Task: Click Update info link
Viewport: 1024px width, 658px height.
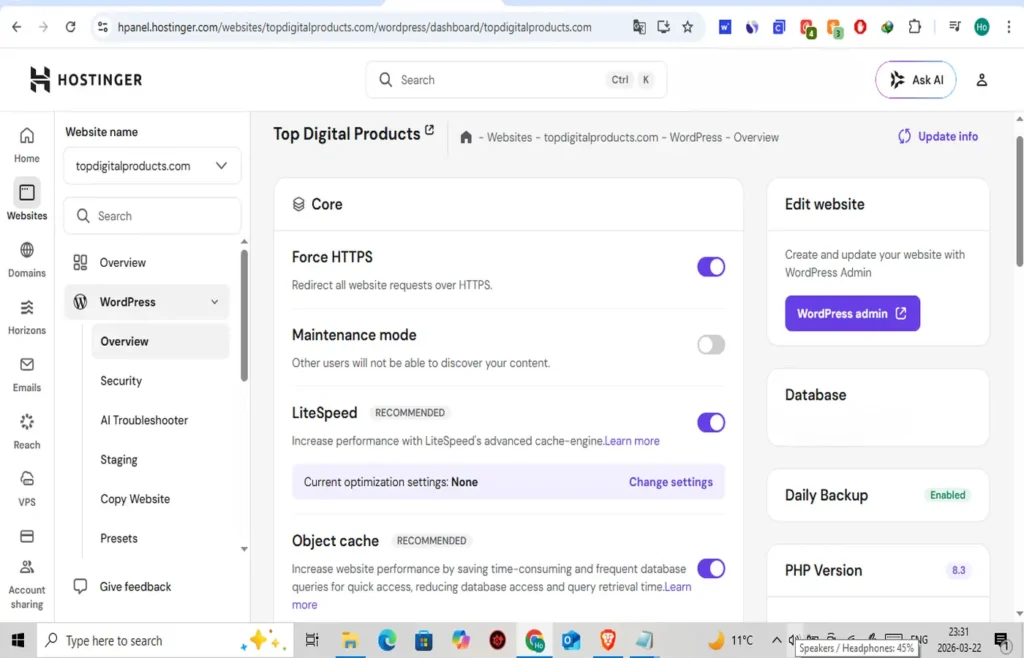Action: [x=938, y=136]
